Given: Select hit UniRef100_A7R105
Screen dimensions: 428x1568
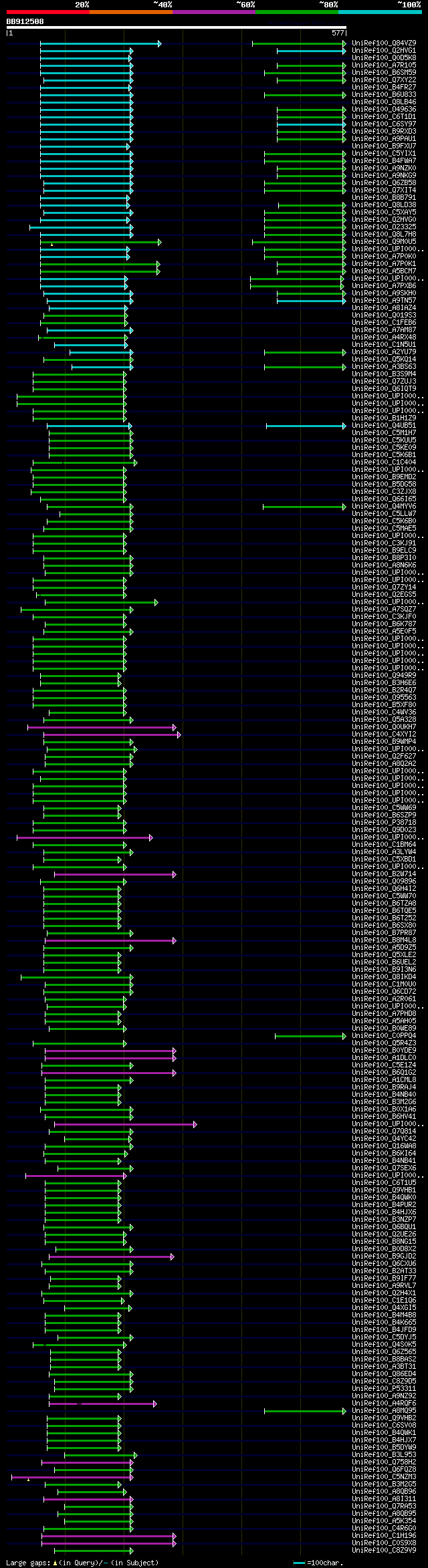Looking at the screenshot, I should [384, 66].
